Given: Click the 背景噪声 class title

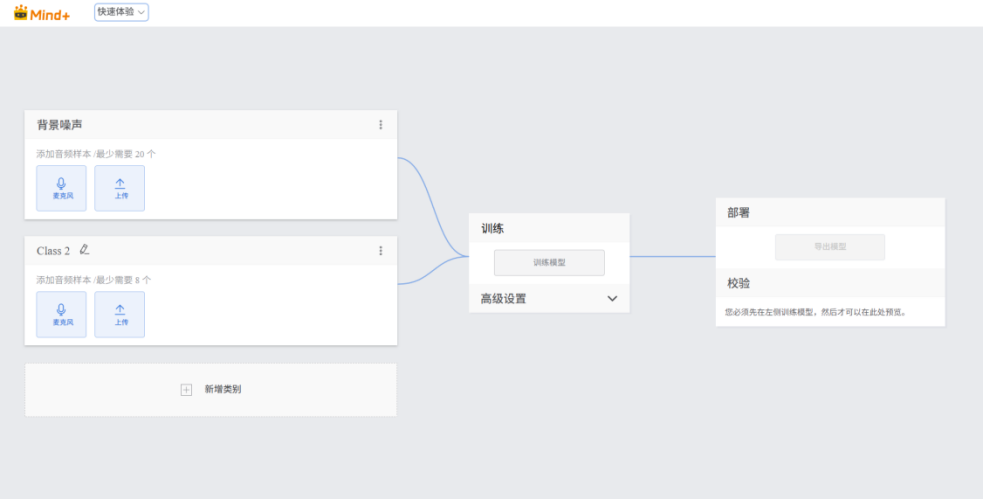Looking at the screenshot, I should (59, 125).
